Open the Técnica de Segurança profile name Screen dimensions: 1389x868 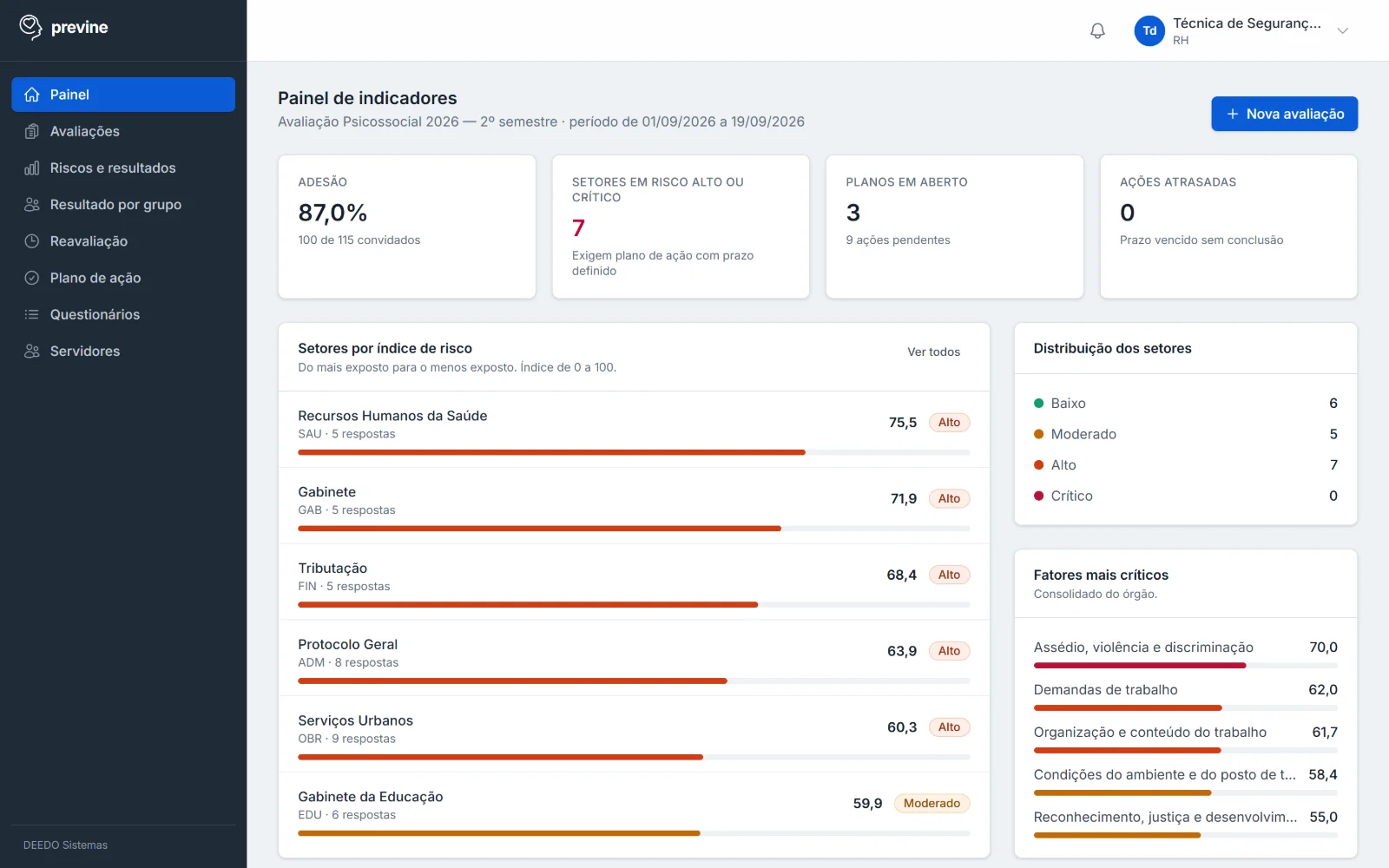point(1247,23)
